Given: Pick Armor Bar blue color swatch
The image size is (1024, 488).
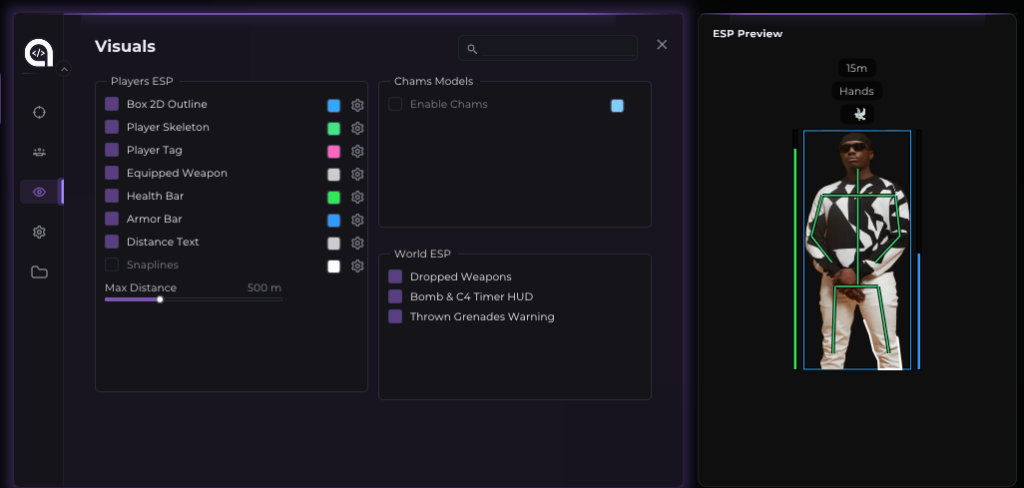Looking at the screenshot, I should 334,220.
